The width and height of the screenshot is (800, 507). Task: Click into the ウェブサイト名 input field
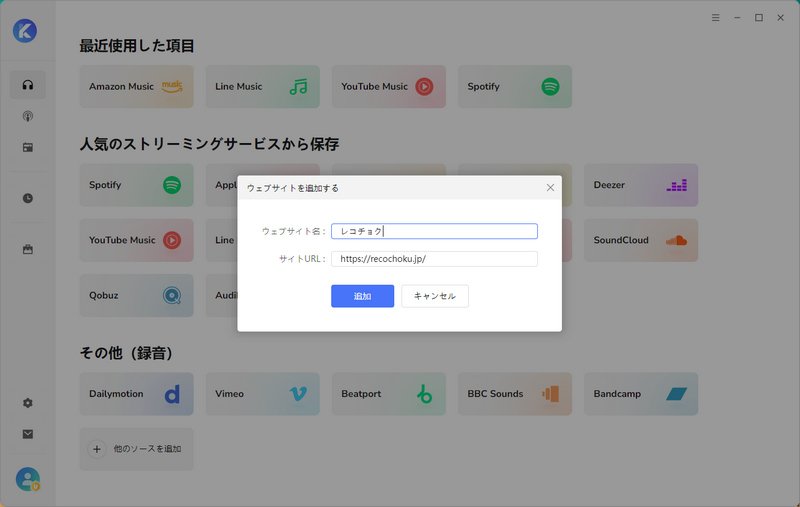pos(434,231)
